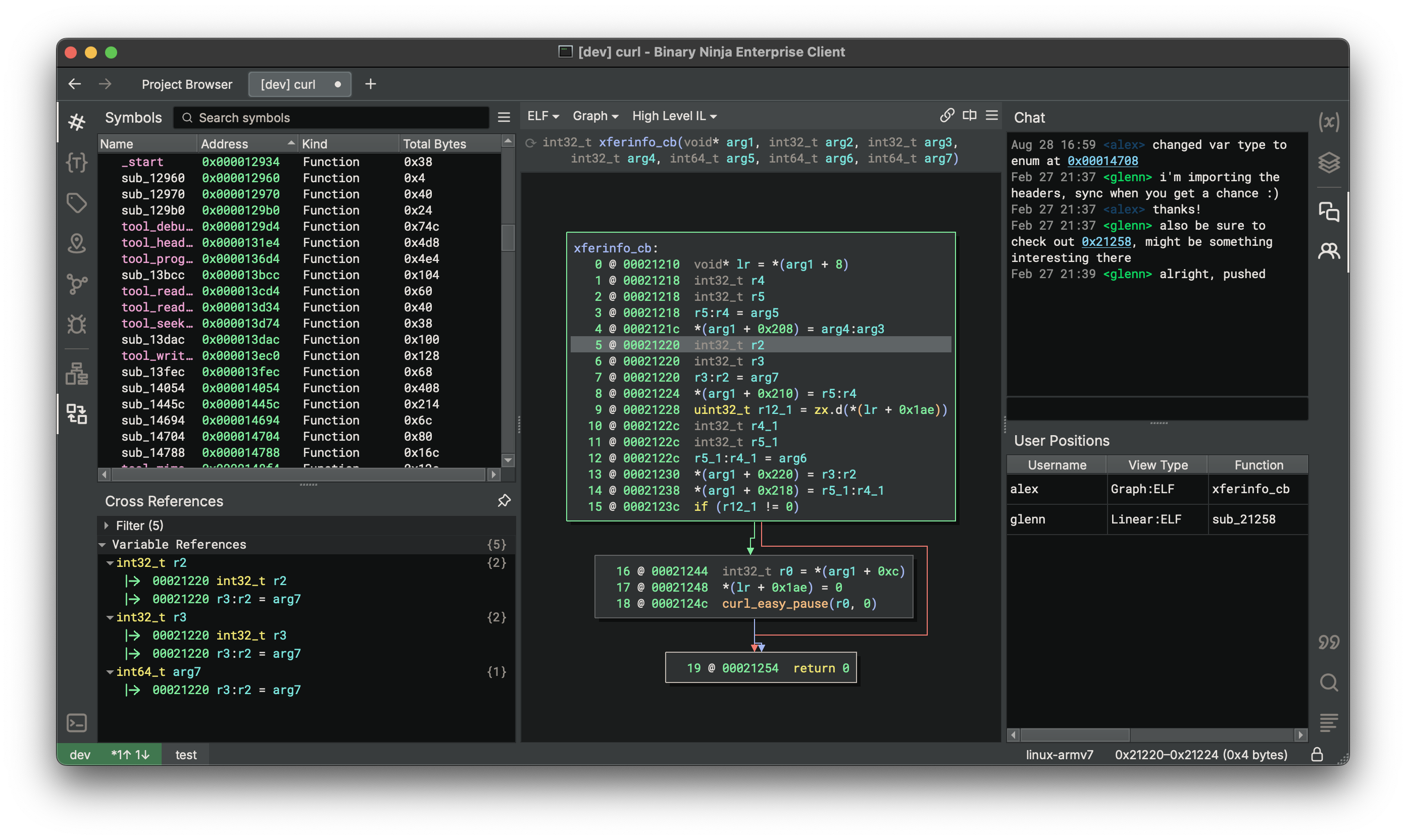Open the console with the terminal icon
Viewport: 1406px width, 840px height.
77,723
